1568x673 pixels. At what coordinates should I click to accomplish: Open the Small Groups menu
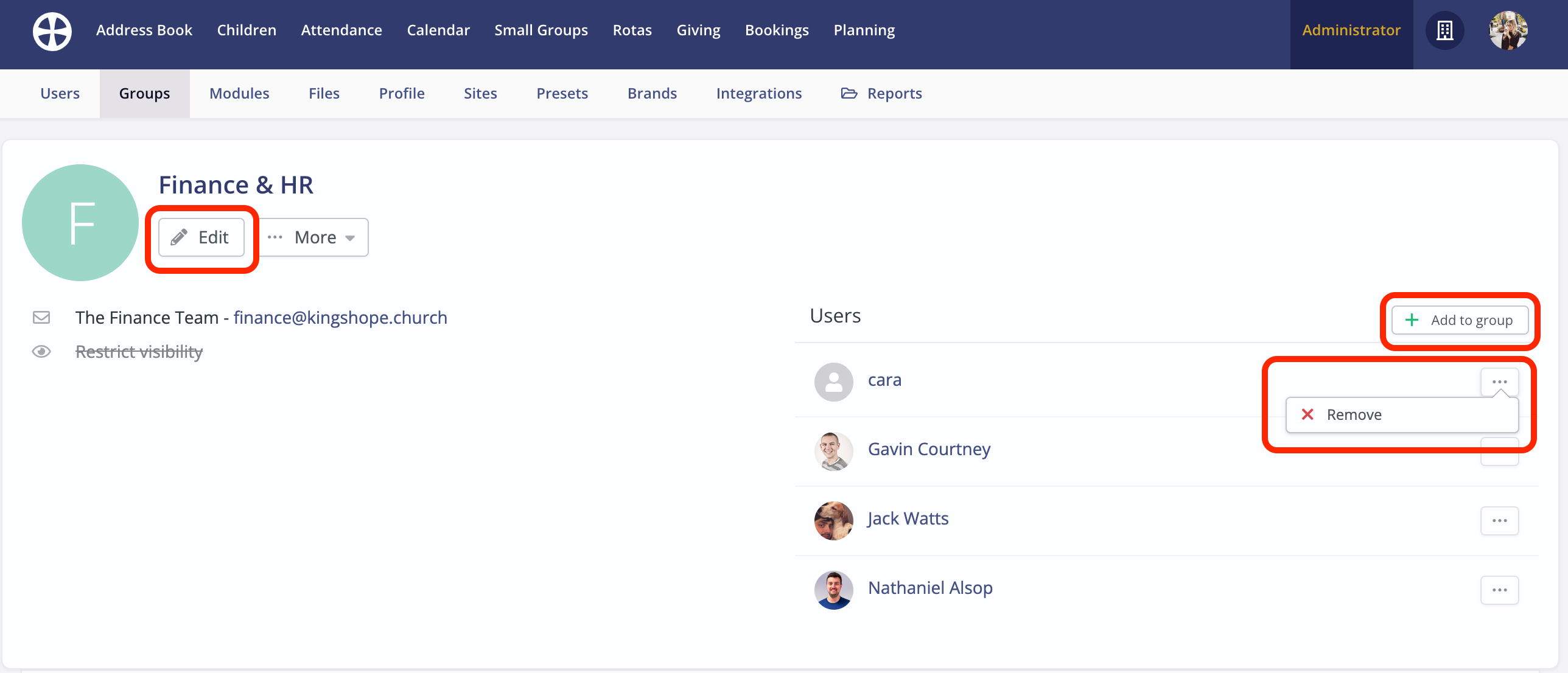[x=541, y=29]
